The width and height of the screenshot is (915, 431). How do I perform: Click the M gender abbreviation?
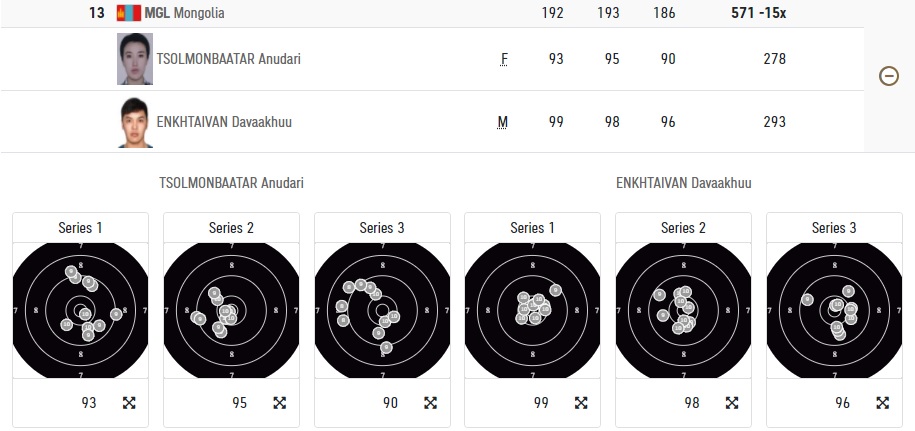click(503, 122)
